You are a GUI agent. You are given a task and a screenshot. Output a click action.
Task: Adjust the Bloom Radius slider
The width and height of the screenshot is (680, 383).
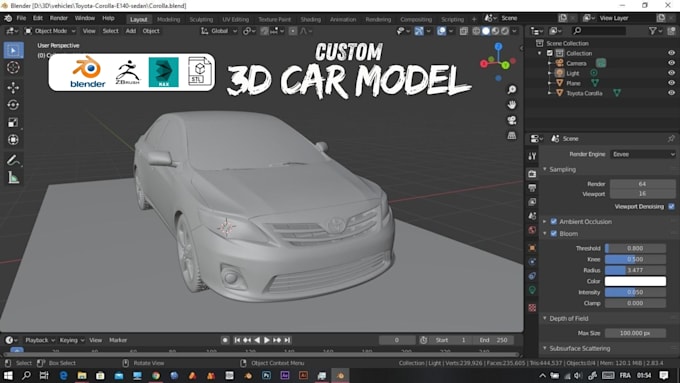coord(635,270)
